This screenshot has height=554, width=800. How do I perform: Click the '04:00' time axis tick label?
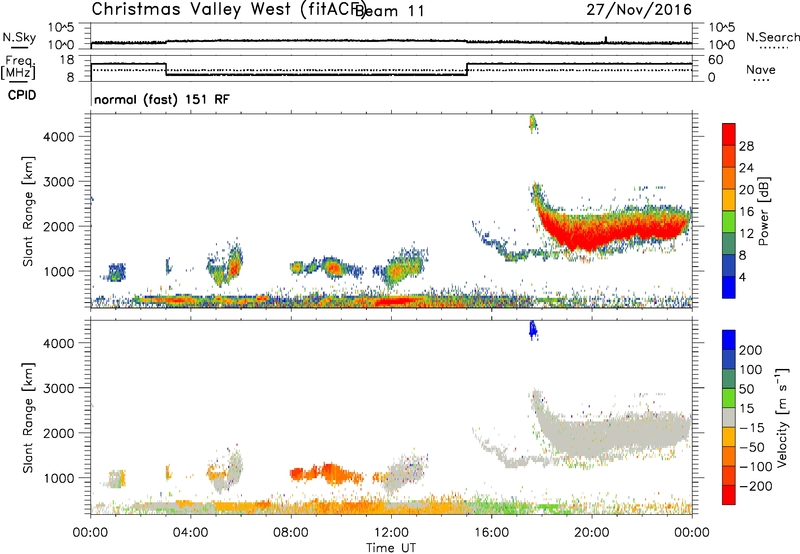point(190,533)
